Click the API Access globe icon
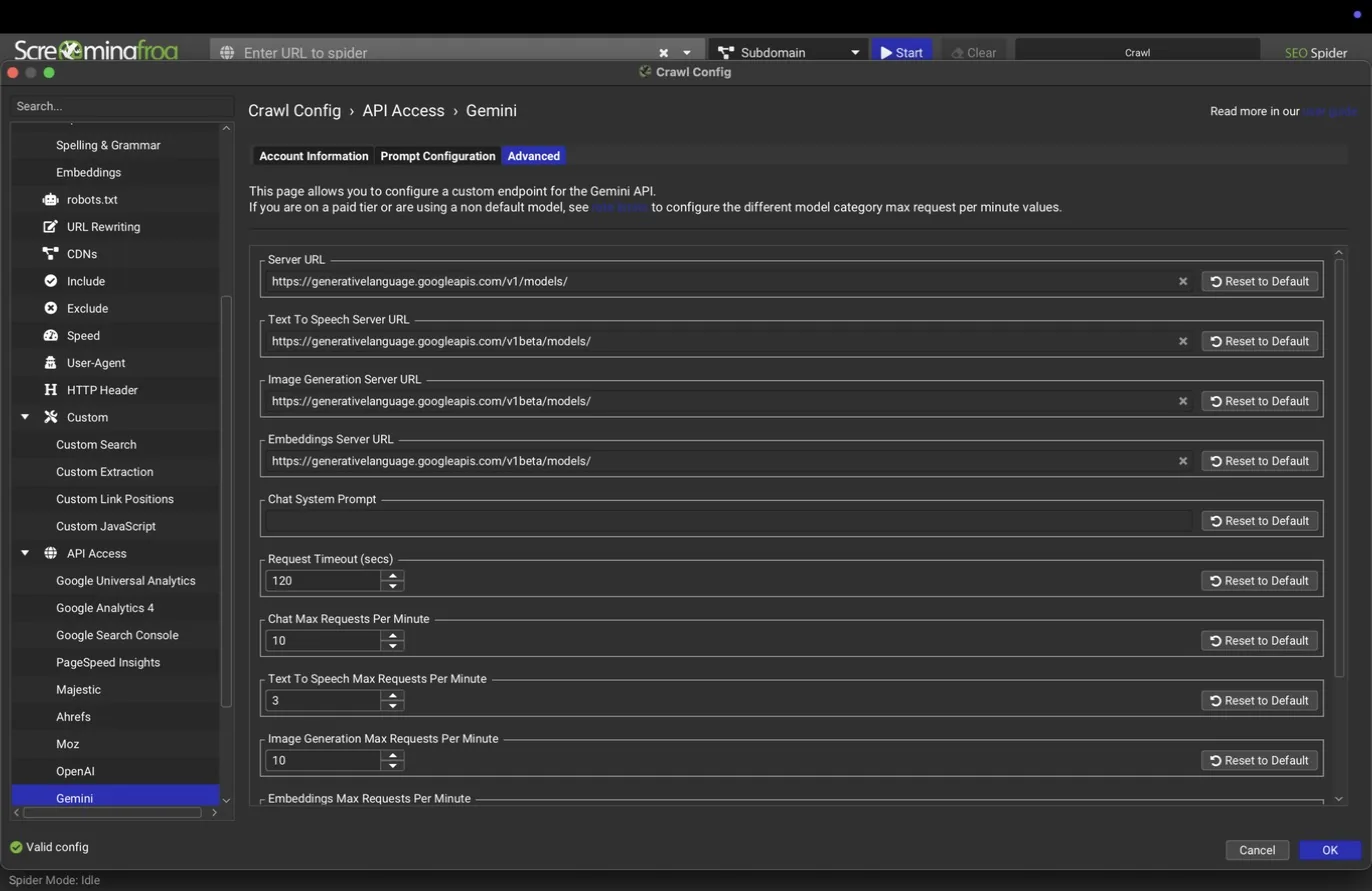This screenshot has width=1372, height=891. (x=50, y=553)
